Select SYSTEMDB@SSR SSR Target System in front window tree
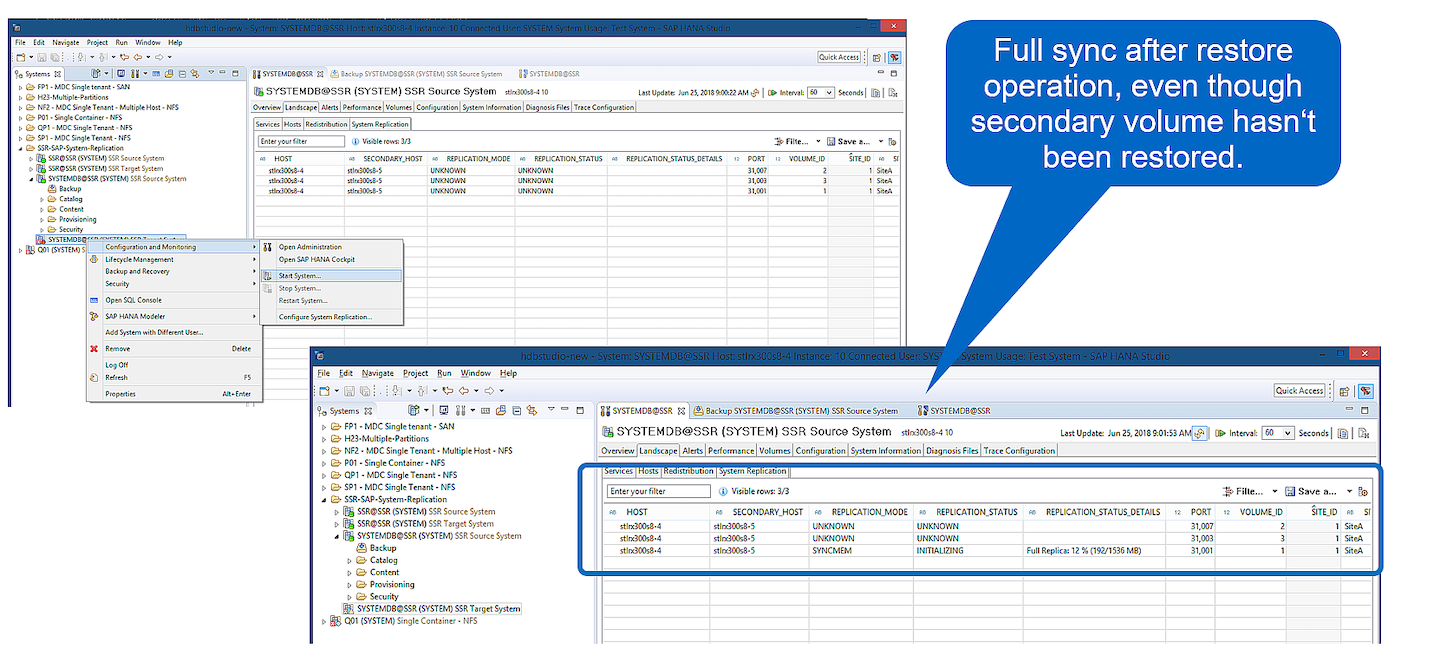1440x669 pixels. pyautogui.click(x=438, y=608)
